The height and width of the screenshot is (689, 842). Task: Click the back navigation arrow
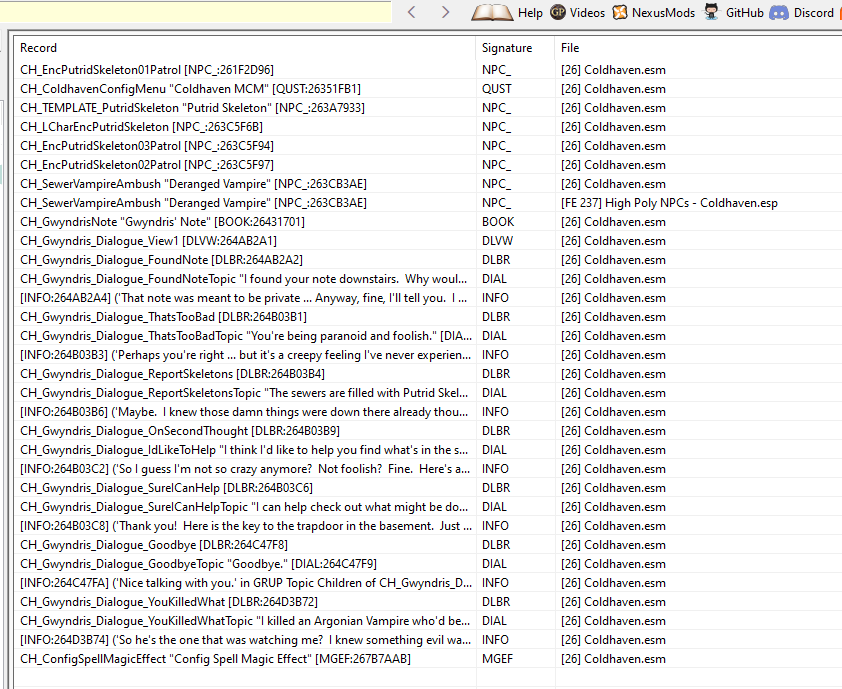tap(412, 12)
